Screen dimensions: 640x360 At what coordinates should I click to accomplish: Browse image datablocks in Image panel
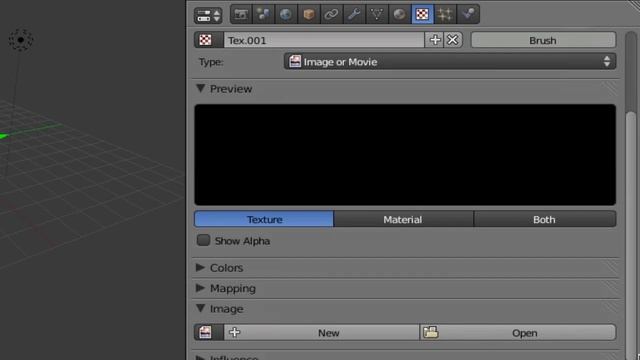[x=209, y=332]
